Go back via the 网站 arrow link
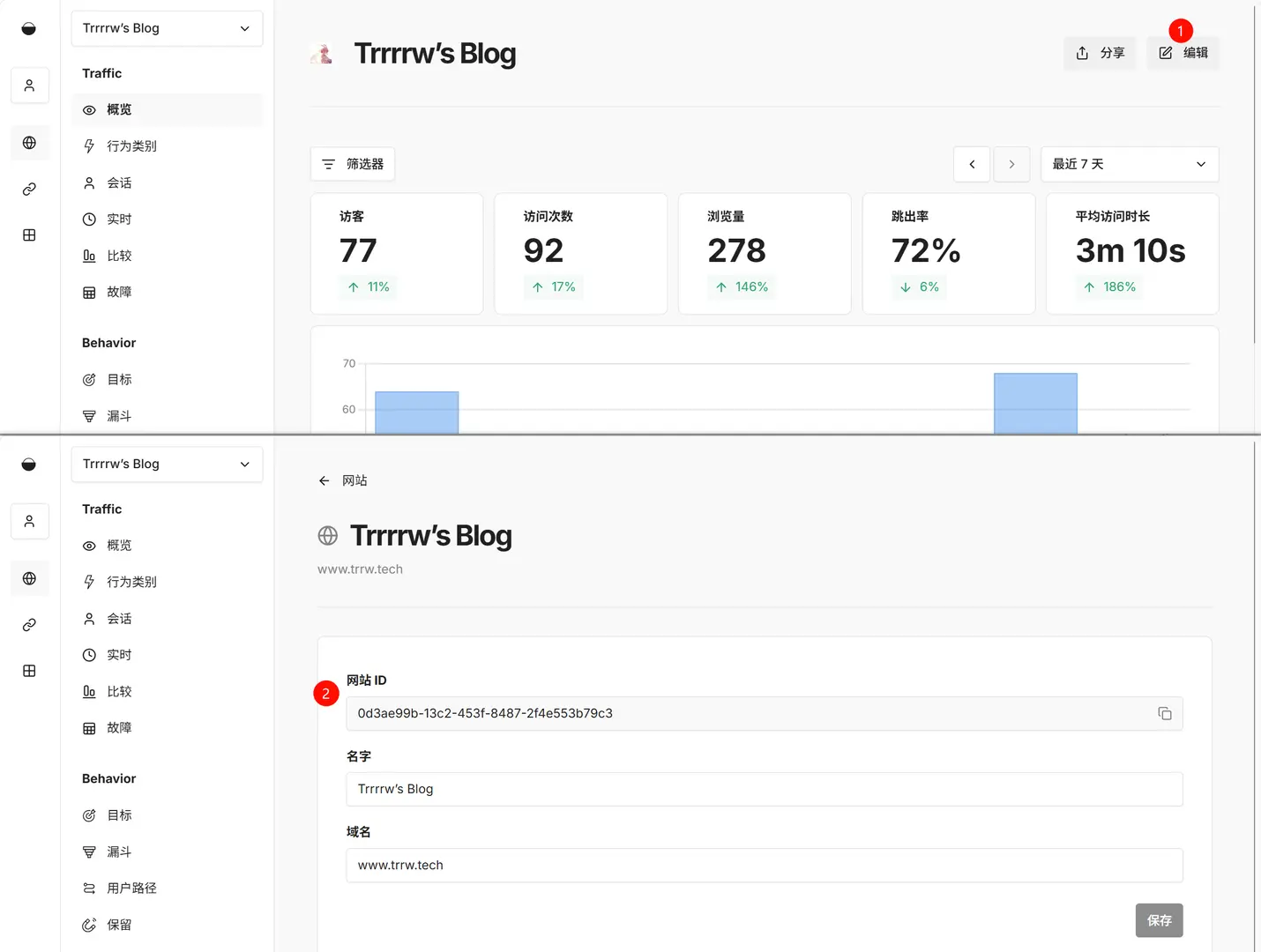This screenshot has height=952, width=1261. click(x=343, y=480)
